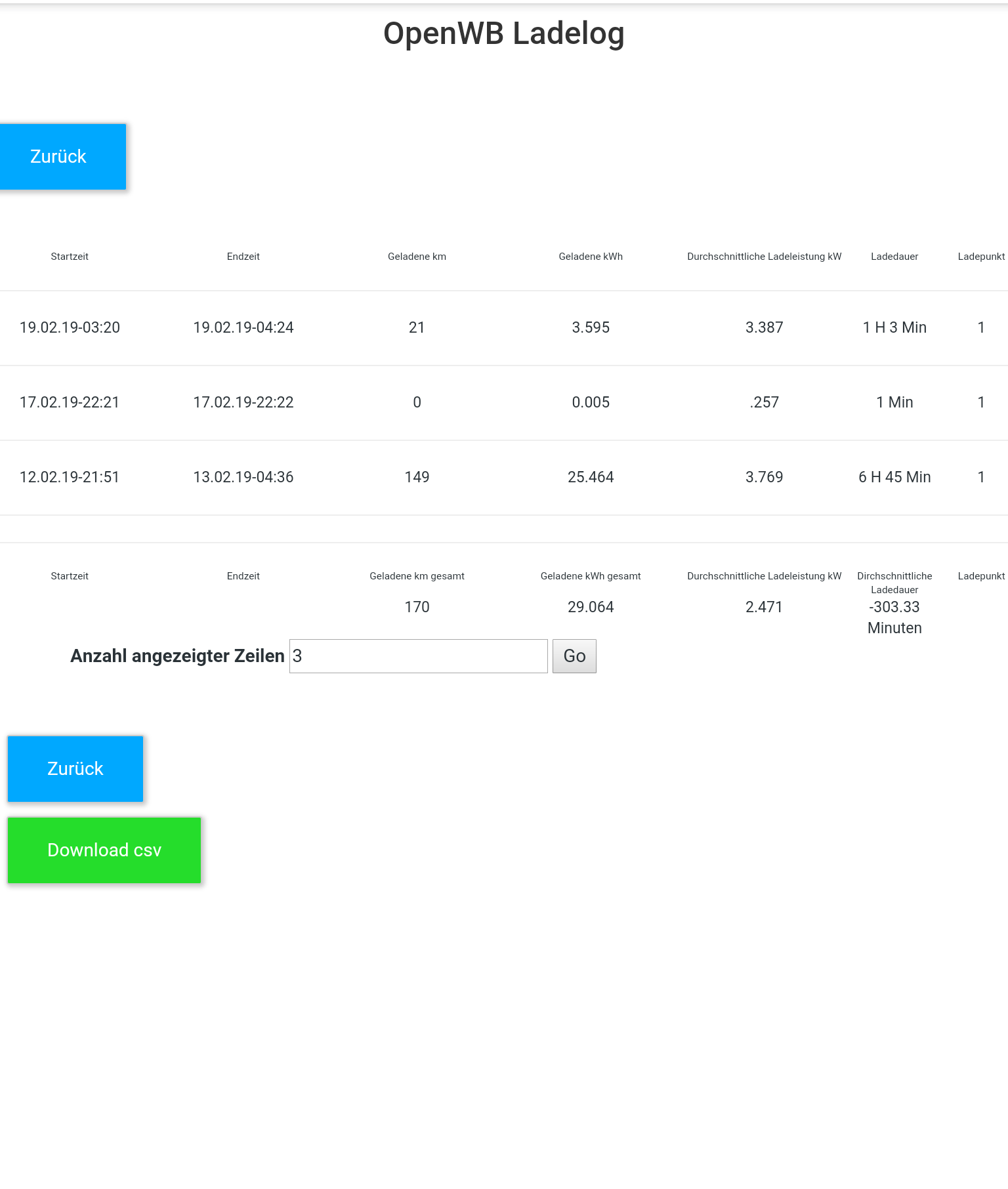Click the total 170 km value
This screenshot has width=1008, height=1189.
[417, 607]
